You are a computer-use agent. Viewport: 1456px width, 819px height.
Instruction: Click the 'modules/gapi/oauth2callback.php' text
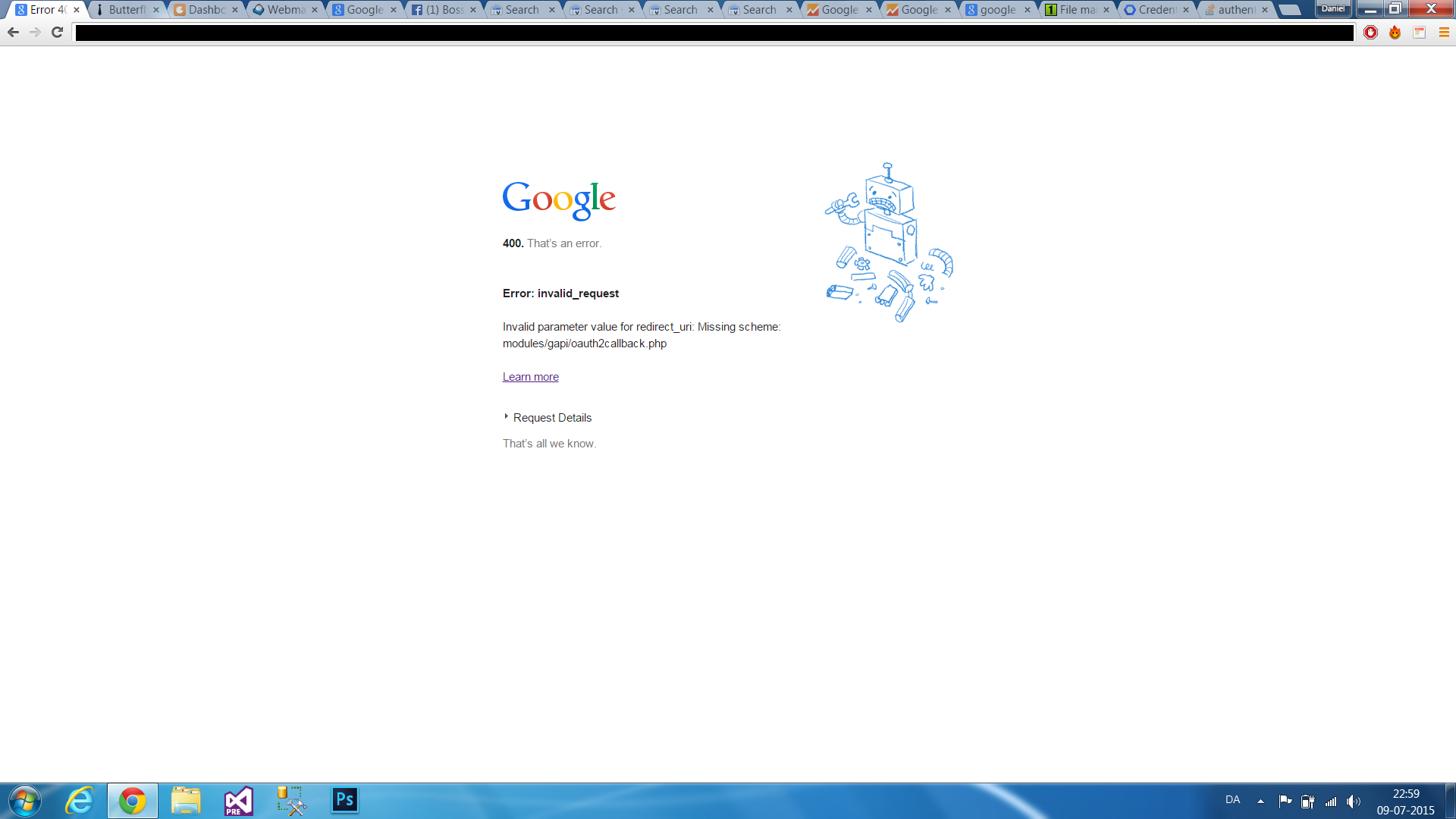click(x=585, y=344)
